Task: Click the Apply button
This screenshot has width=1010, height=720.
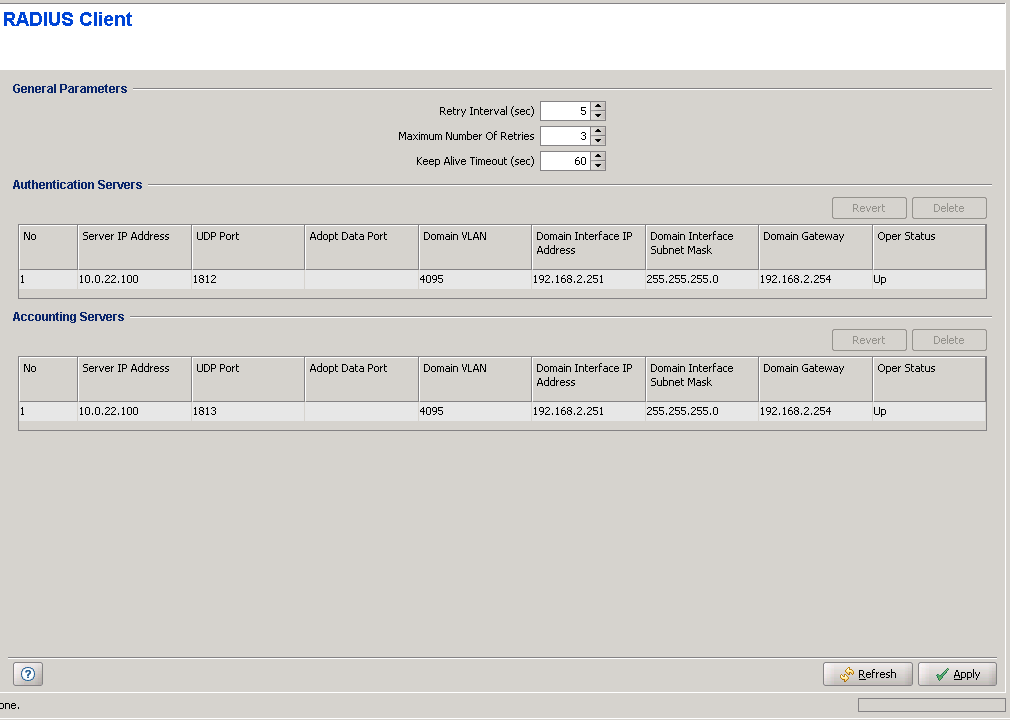Action: point(956,674)
